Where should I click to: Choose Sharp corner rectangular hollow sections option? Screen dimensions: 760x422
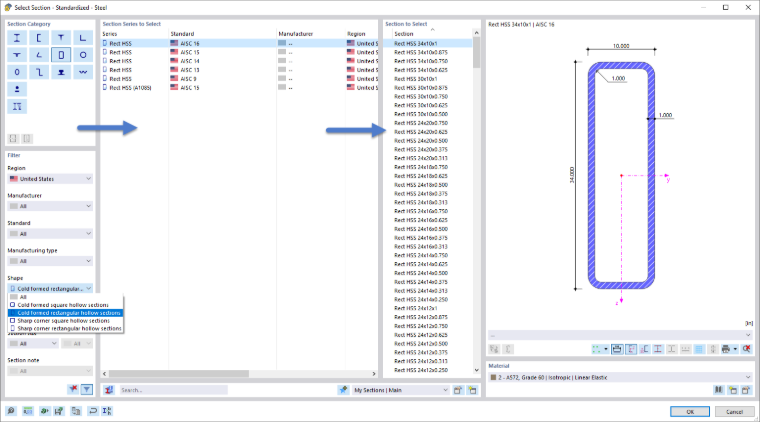(x=65, y=328)
